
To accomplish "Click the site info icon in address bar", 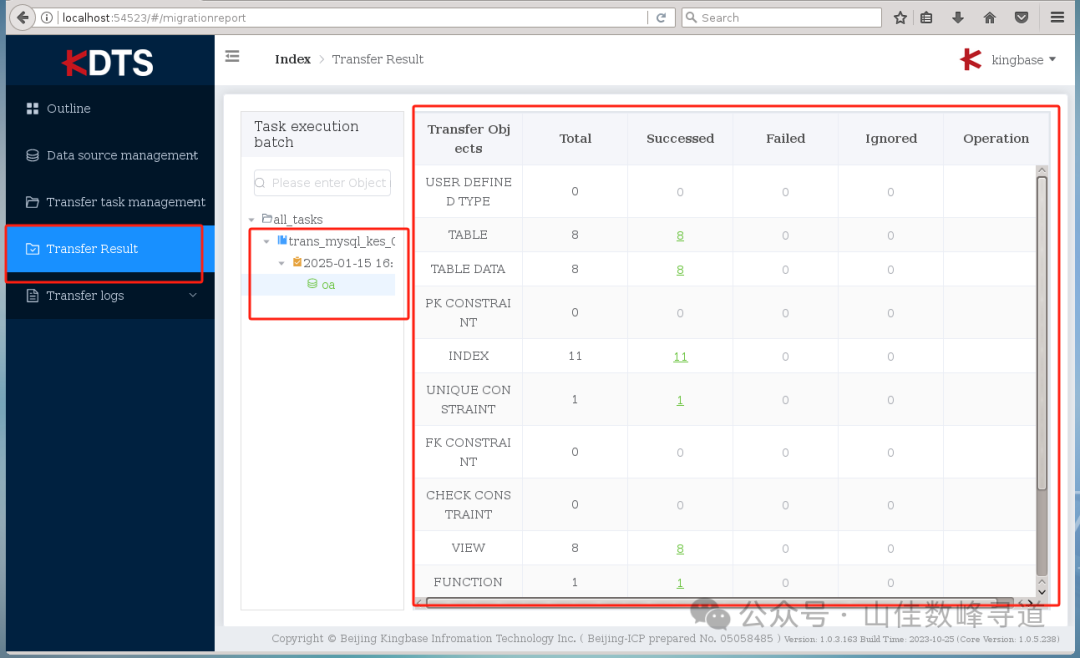I will click(47, 18).
